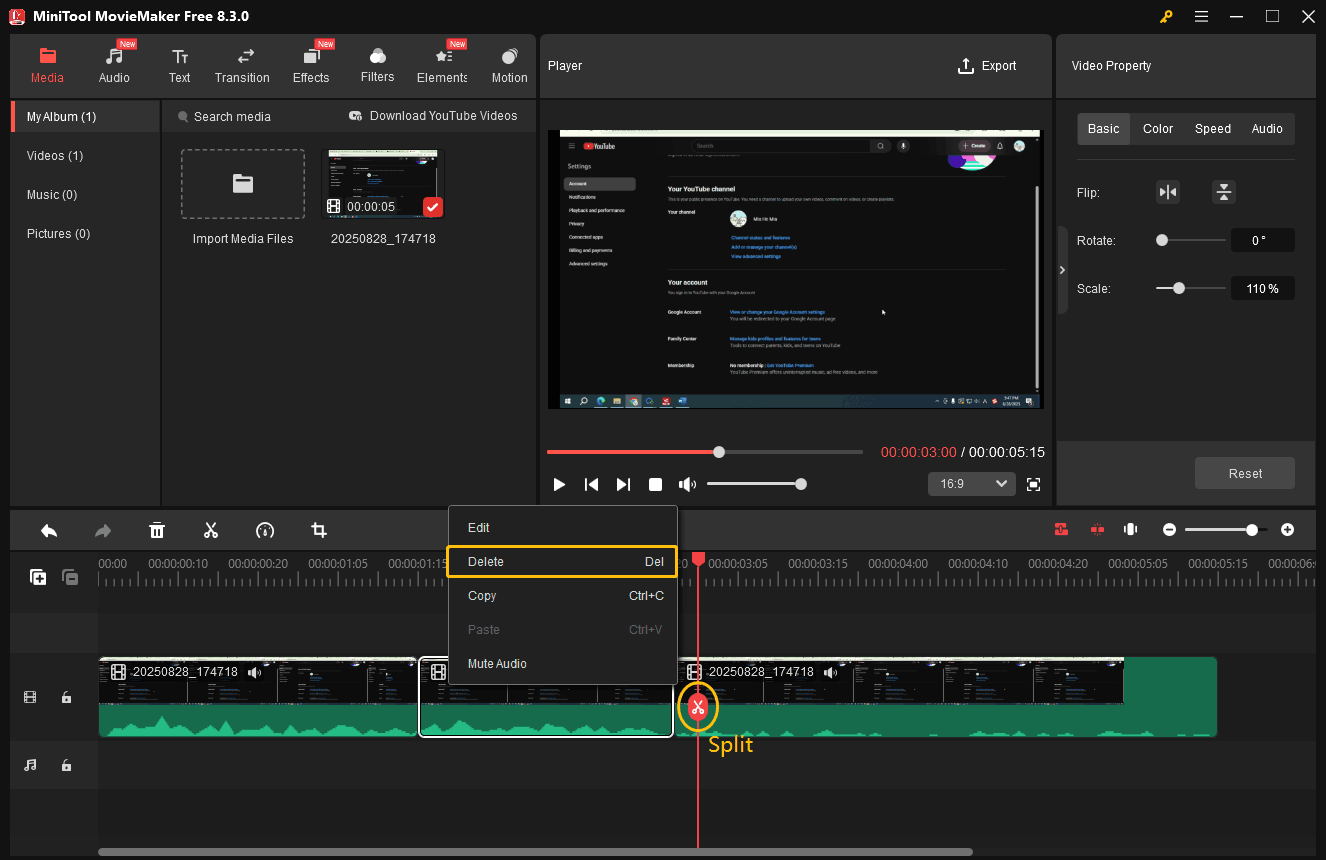Click the scissors Split icon in toolbar
1326x860 pixels.
[x=211, y=530]
